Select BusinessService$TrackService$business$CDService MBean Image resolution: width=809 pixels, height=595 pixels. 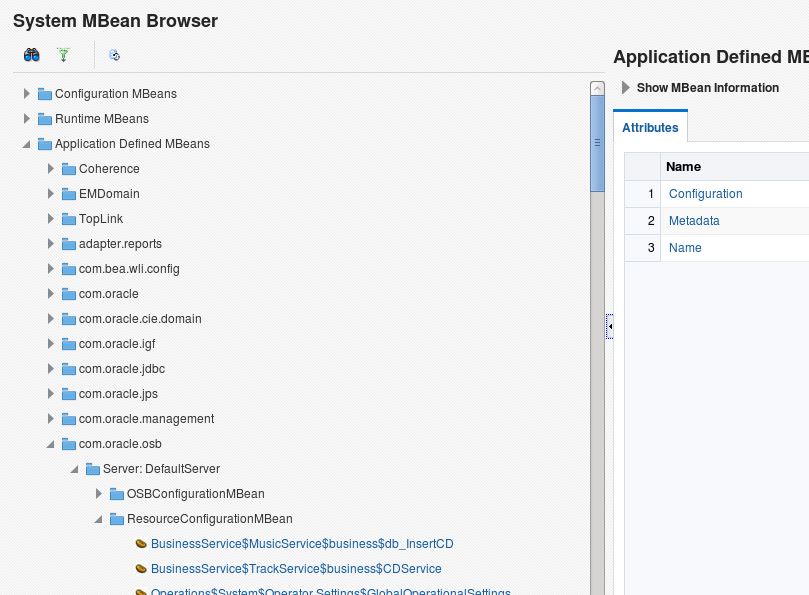coord(296,569)
